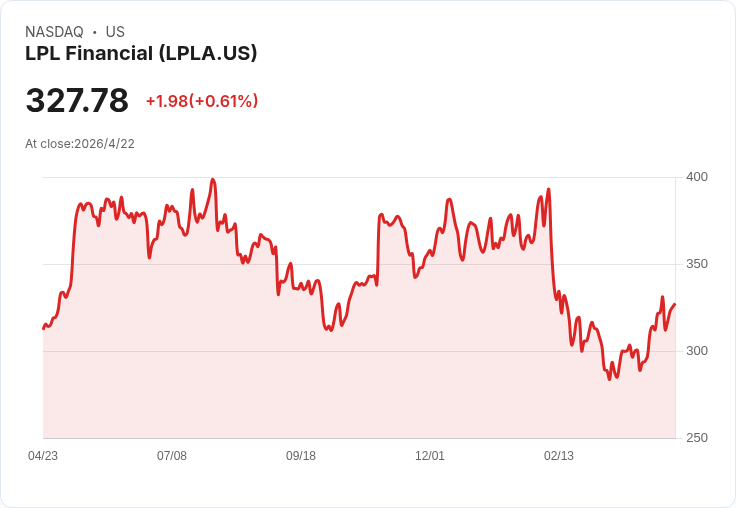Click the 300 y-axis price label

pyautogui.click(x=697, y=351)
